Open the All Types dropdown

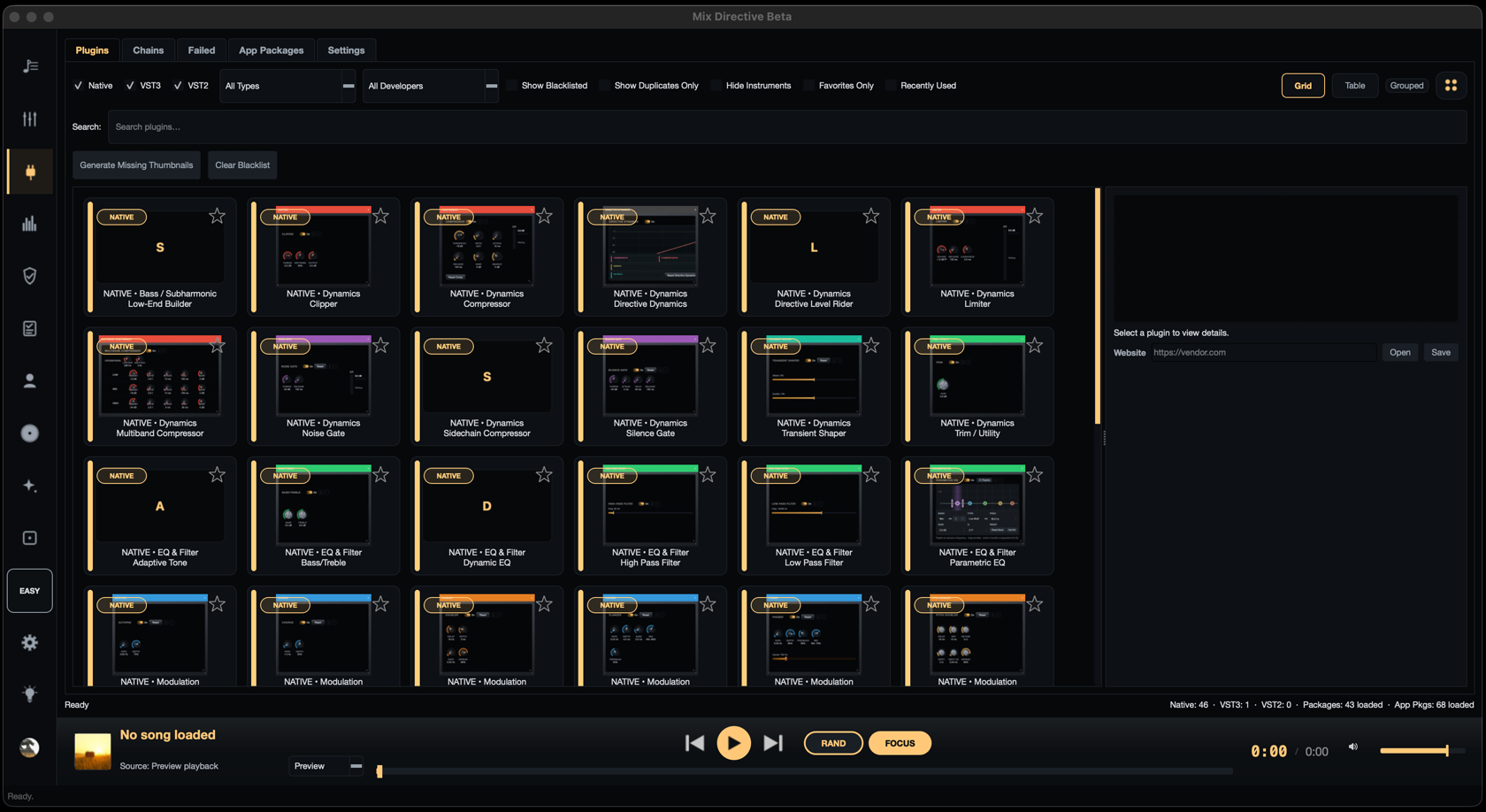287,86
